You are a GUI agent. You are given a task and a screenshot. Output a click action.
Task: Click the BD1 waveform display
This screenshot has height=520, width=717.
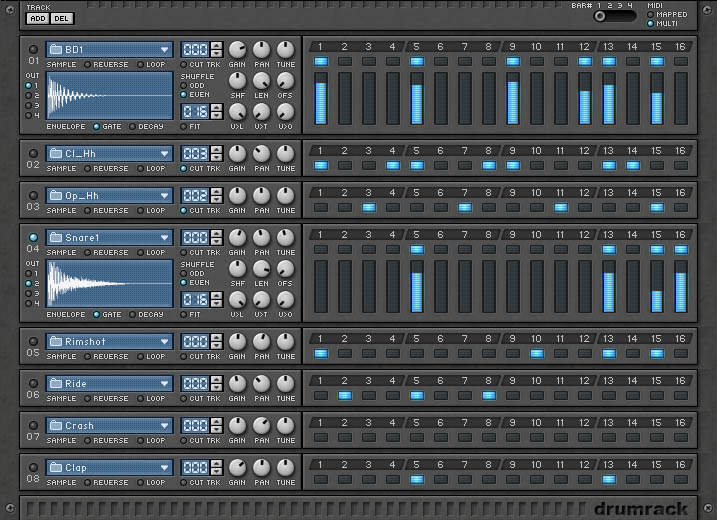110,96
